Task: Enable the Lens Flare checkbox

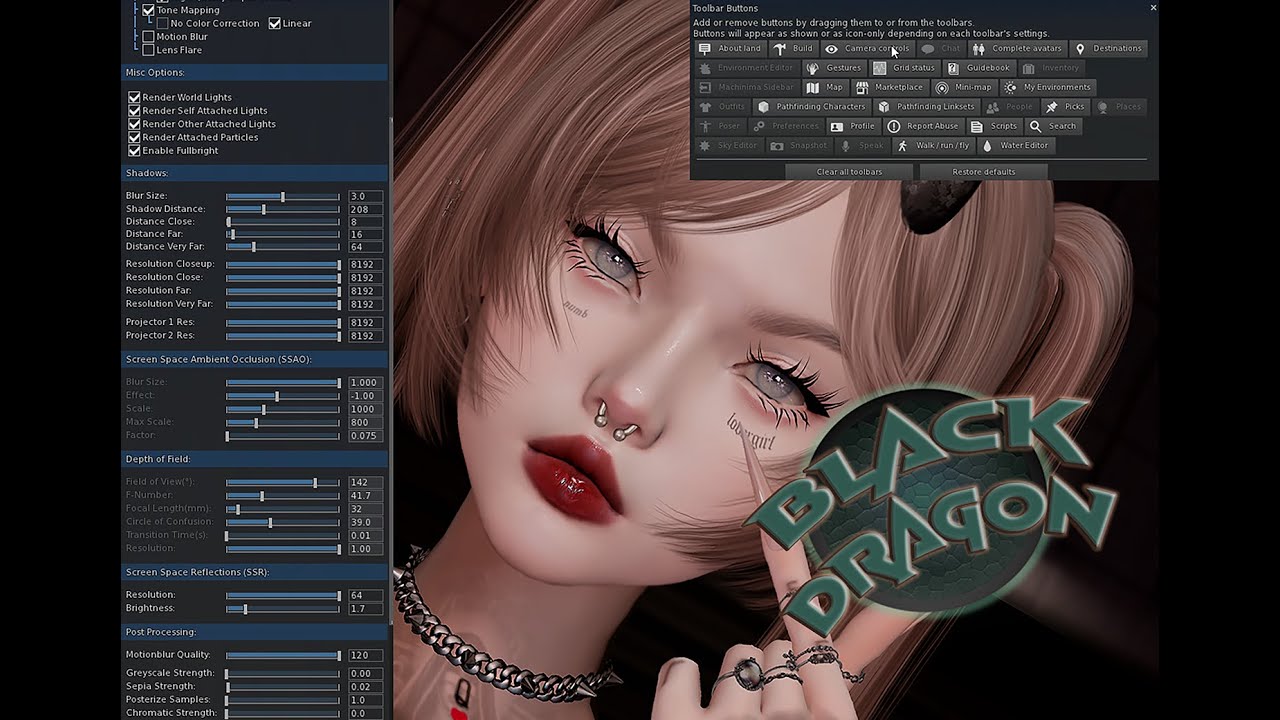Action: click(148, 50)
